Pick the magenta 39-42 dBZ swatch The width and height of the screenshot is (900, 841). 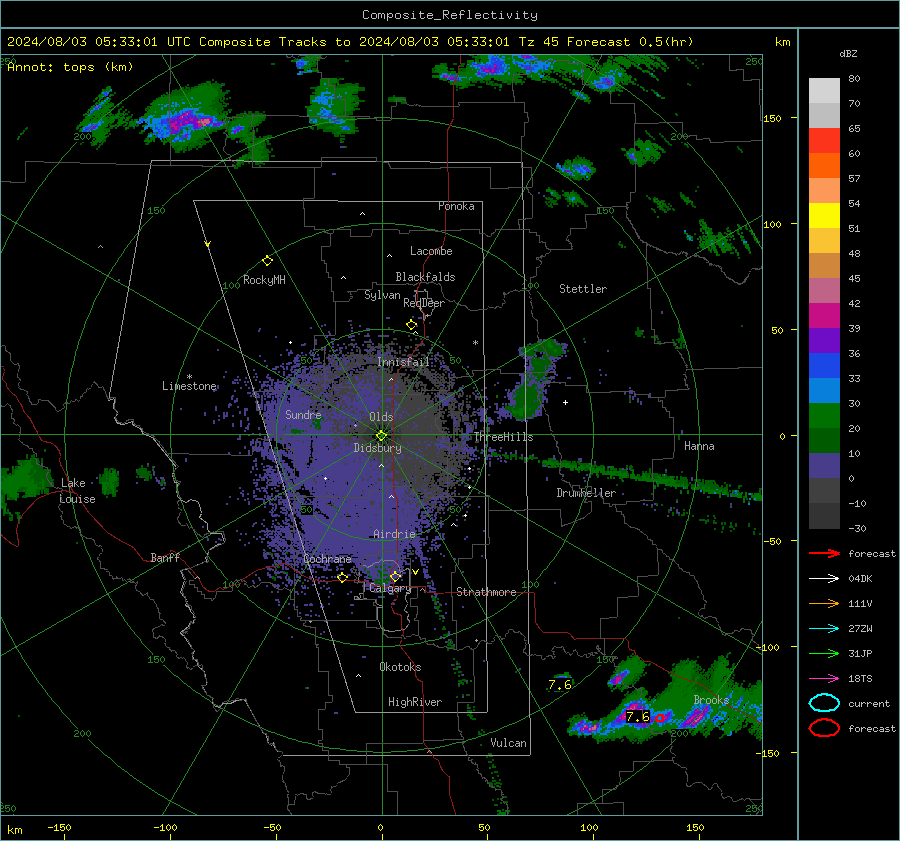[x=824, y=316]
